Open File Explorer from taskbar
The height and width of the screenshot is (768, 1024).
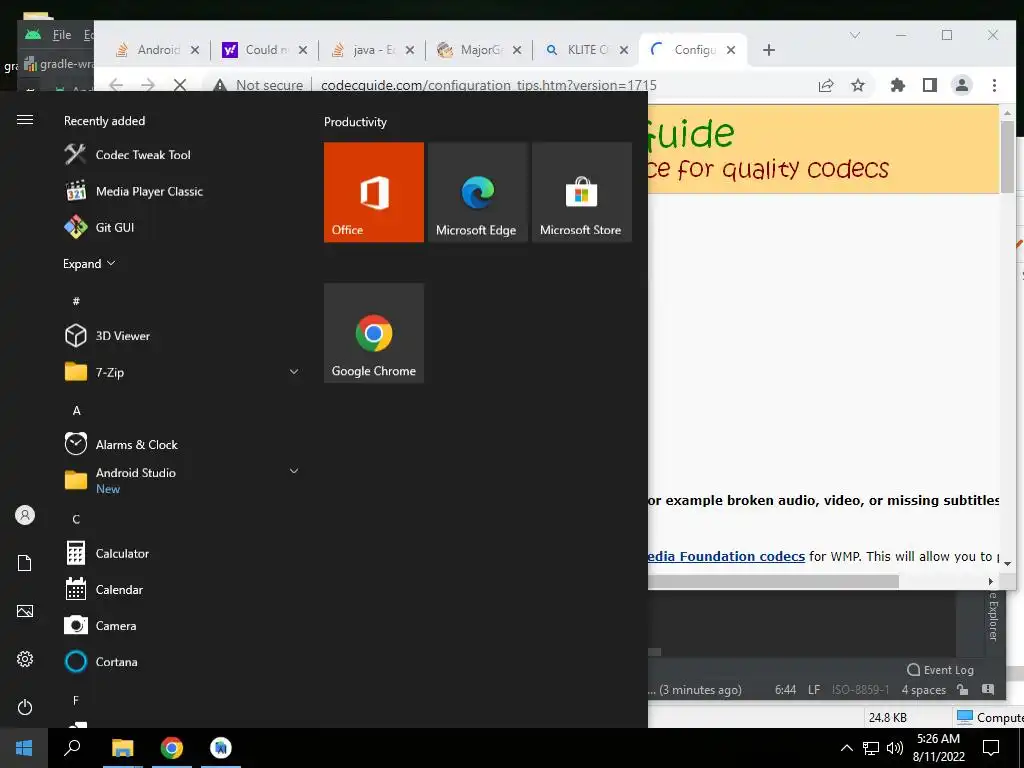[x=122, y=748]
